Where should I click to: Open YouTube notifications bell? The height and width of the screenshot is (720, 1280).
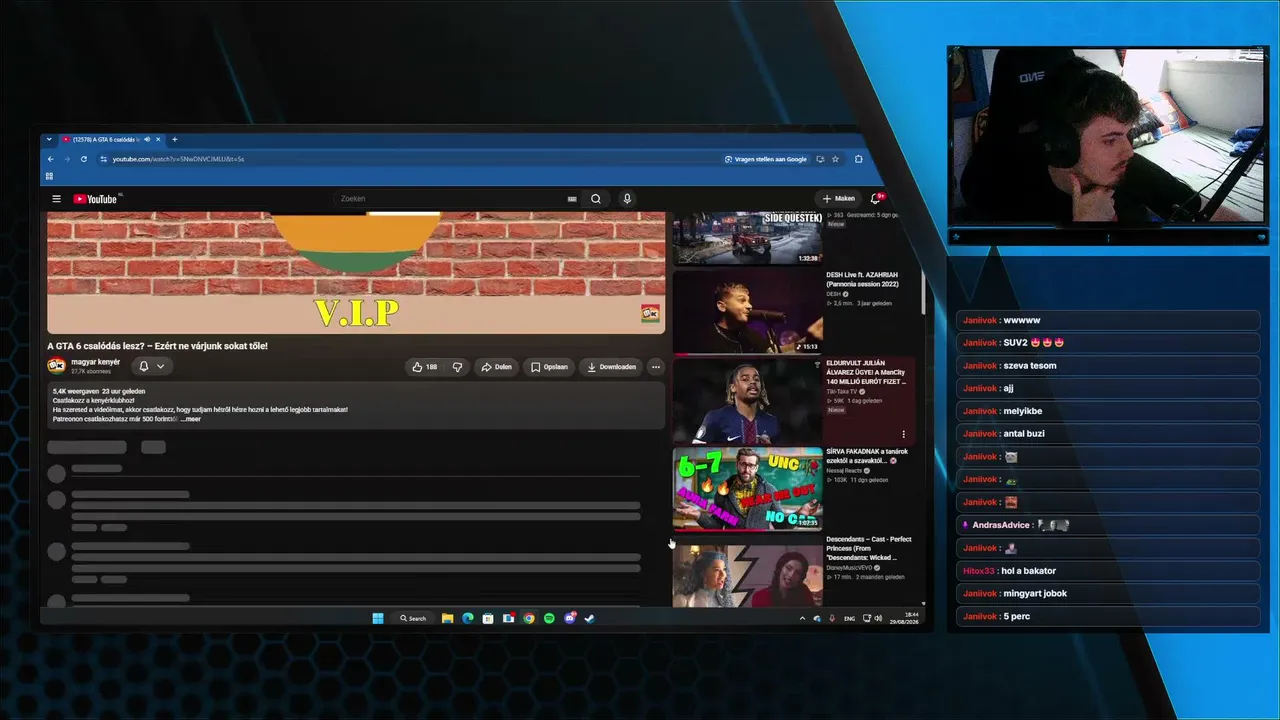(876, 199)
